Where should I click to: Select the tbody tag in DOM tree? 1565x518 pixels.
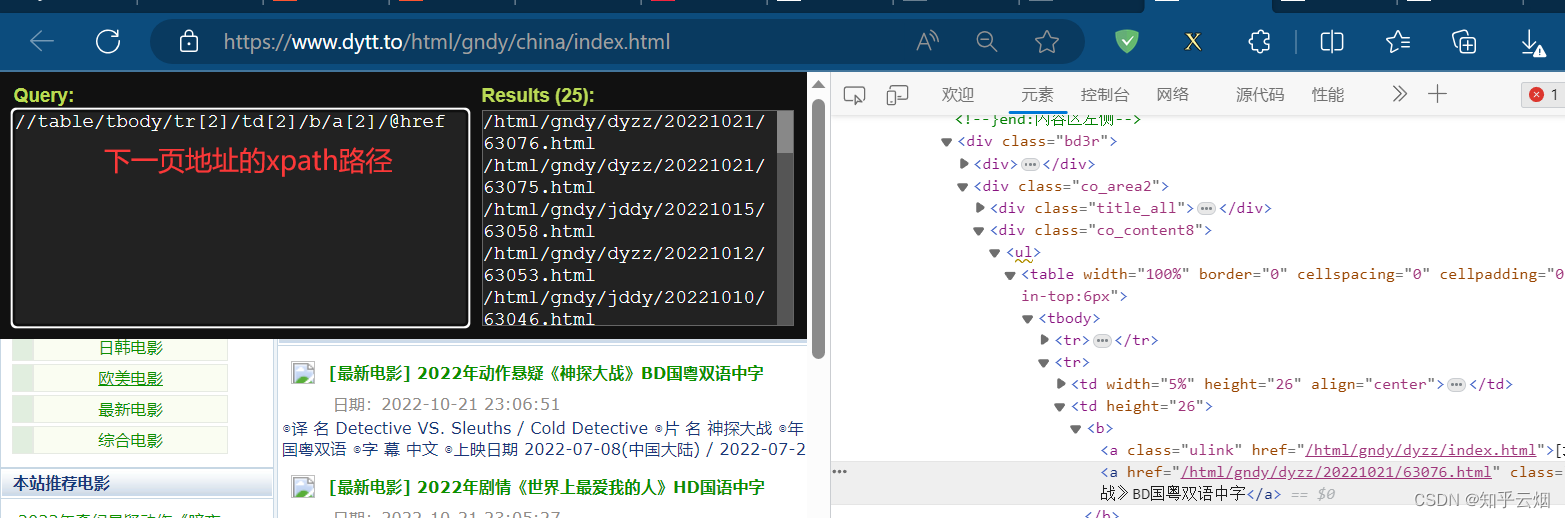pyautogui.click(x=1069, y=318)
